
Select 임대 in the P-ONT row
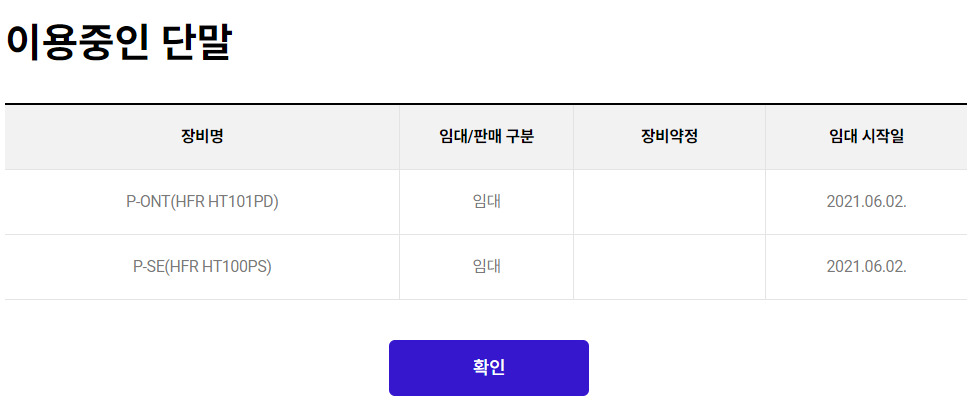pyautogui.click(x=486, y=202)
